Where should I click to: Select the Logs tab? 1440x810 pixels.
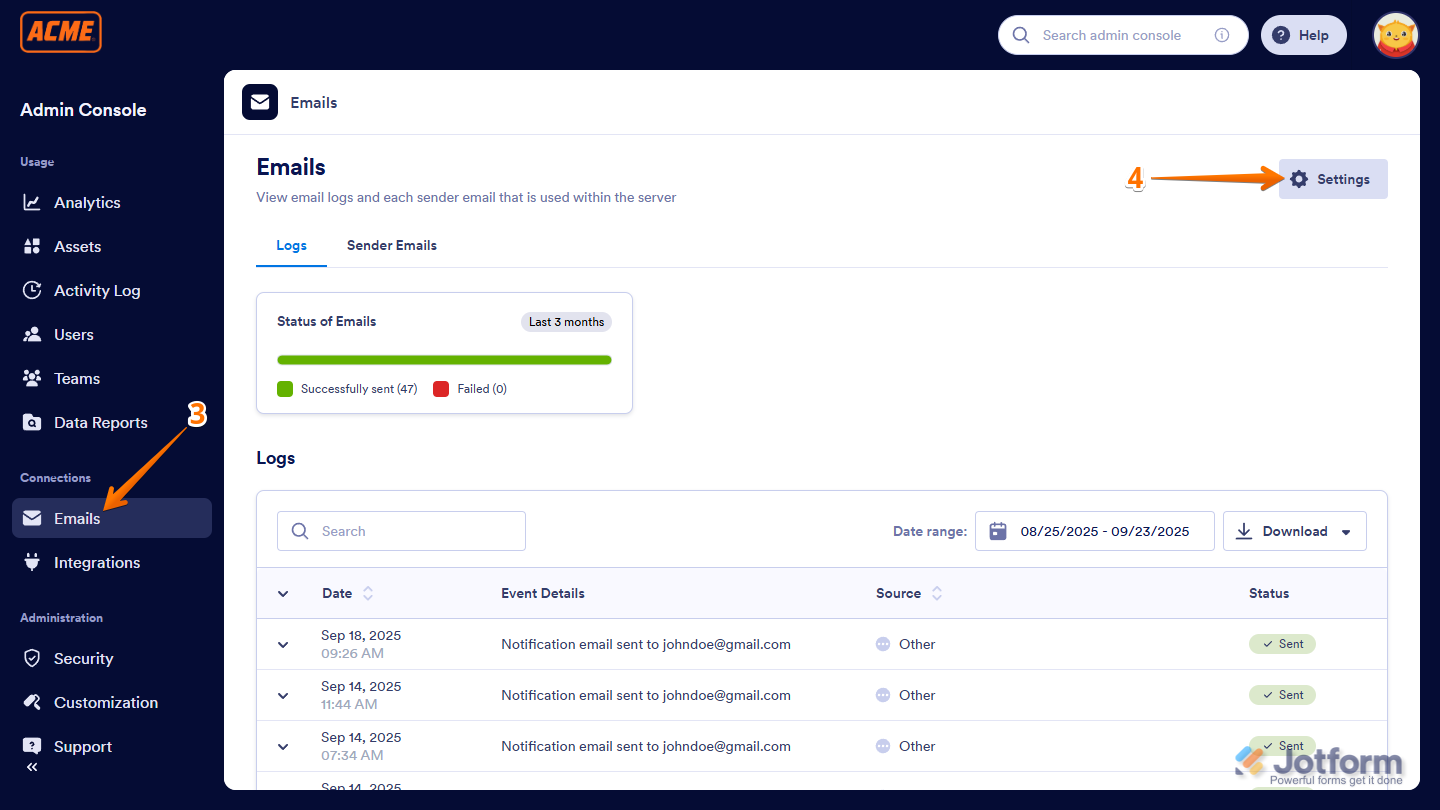coord(291,245)
